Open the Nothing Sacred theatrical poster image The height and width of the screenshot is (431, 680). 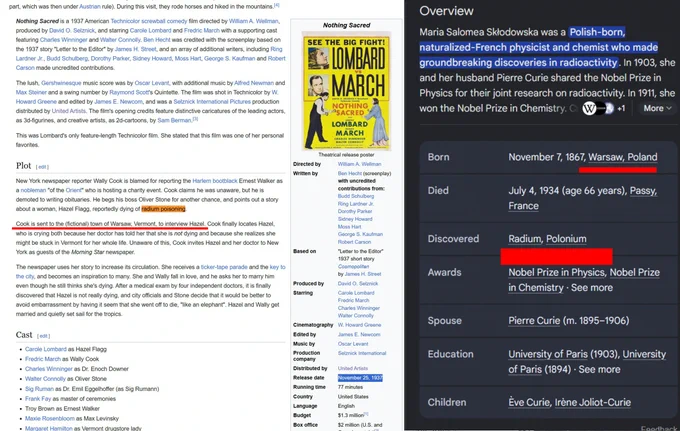tap(347, 91)
